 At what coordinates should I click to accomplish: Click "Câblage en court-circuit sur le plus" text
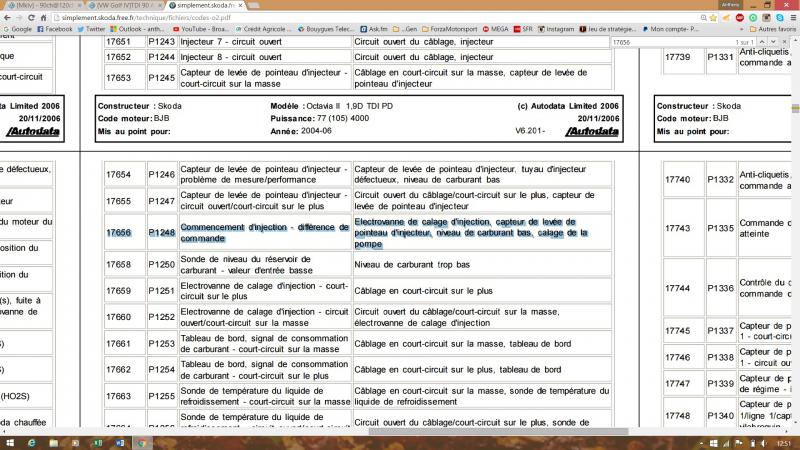pyautogui.click(x=423, y=291)
